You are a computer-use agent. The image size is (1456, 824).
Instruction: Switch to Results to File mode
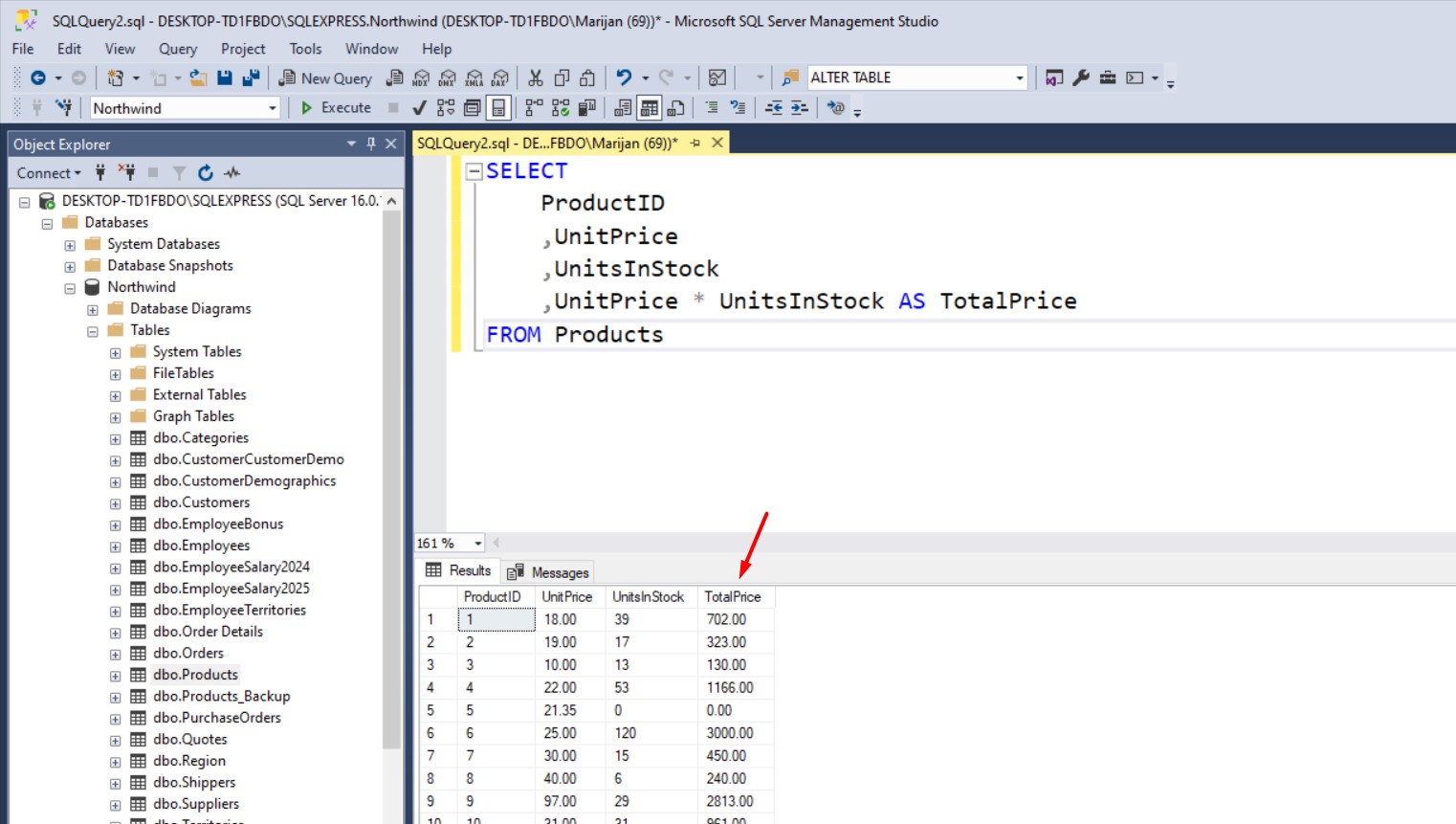pyautogui.click(x=676, y=108)
